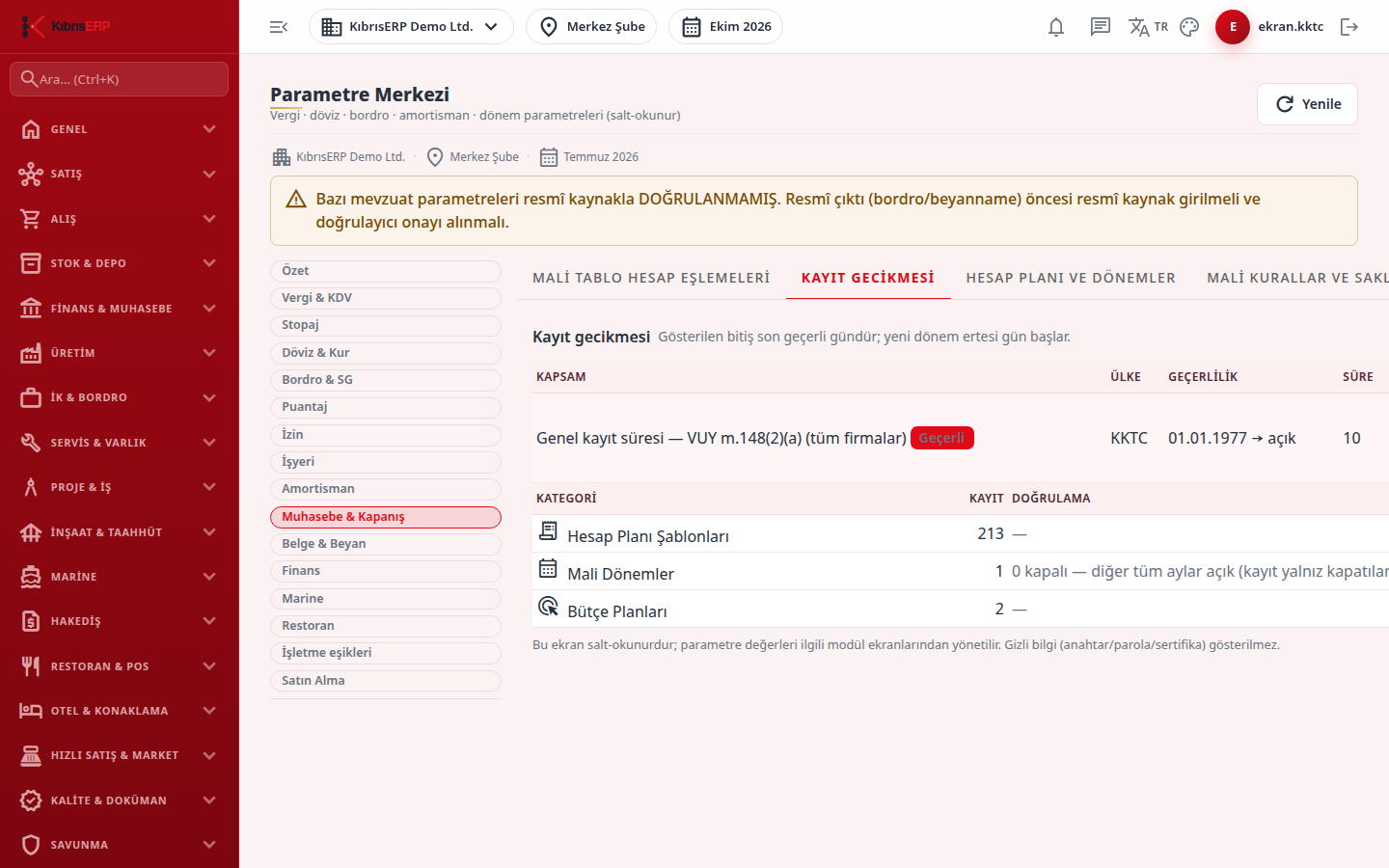Click the SATIŞ sidebar icon
The image size is (1389, 868).
31,174
